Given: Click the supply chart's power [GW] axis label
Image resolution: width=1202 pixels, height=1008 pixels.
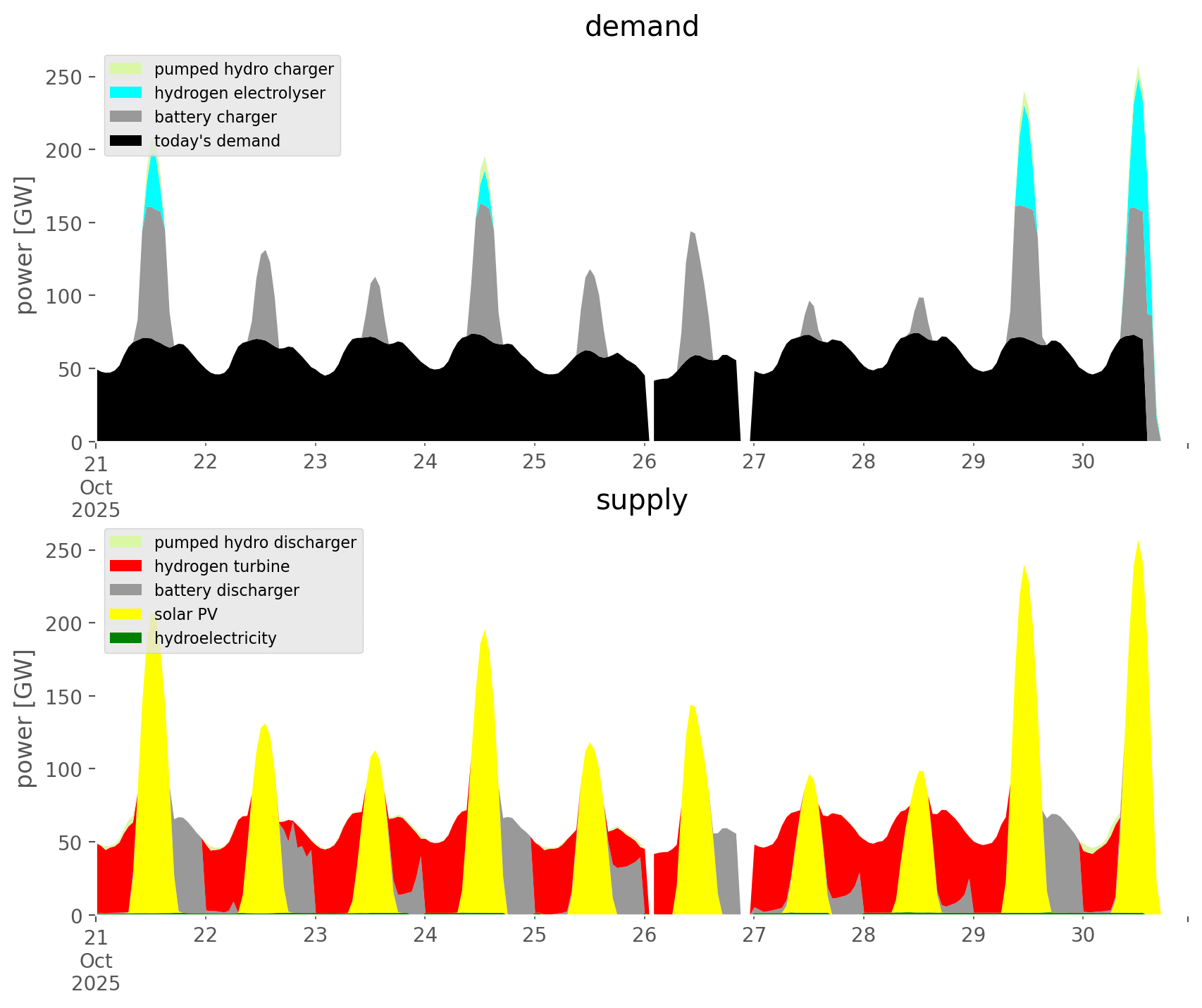Looking at the screenshot, I should (x=25, y=718).
